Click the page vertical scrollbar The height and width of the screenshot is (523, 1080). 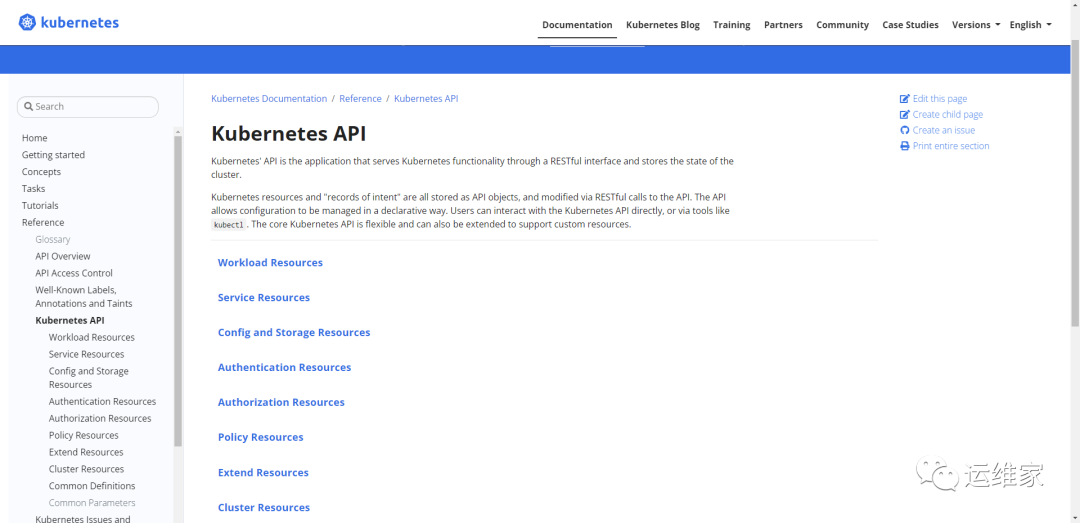click(x=1075, y=183)
